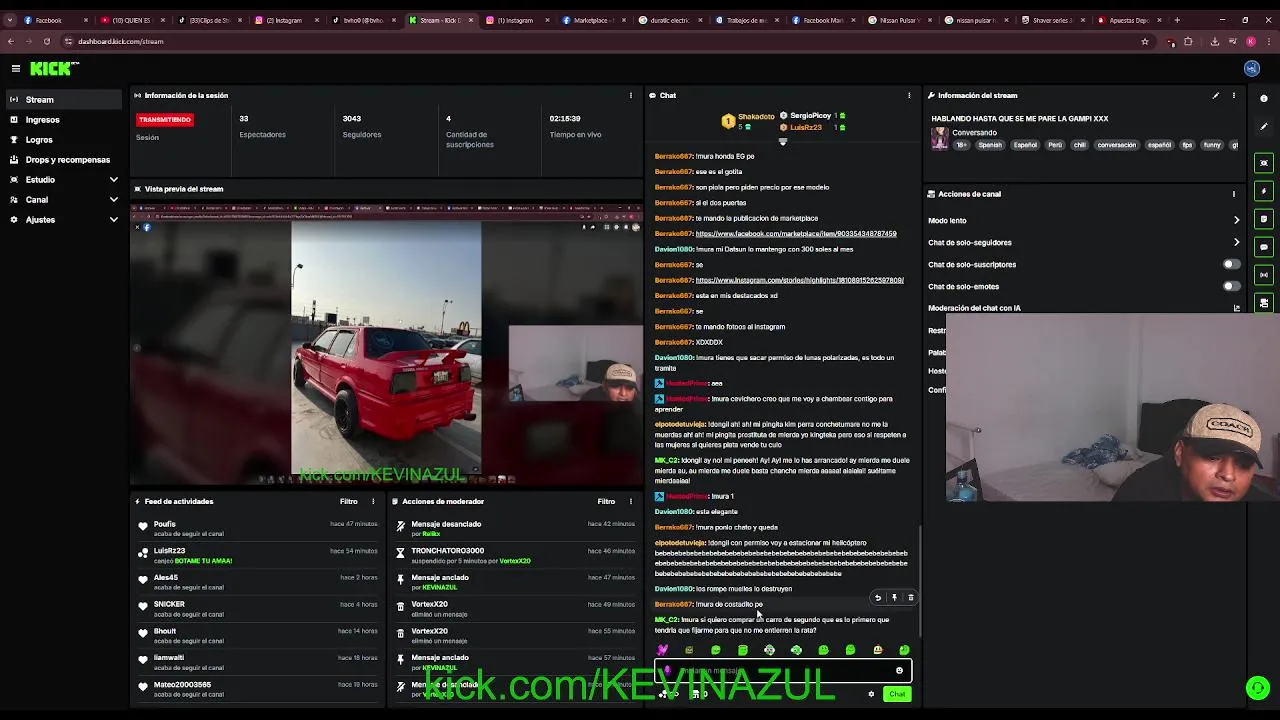This screenshot has width=1280, height=720.
Task: Toggle activity feed lightning widget in sidebar
Action: click(x=1264, y=191)
